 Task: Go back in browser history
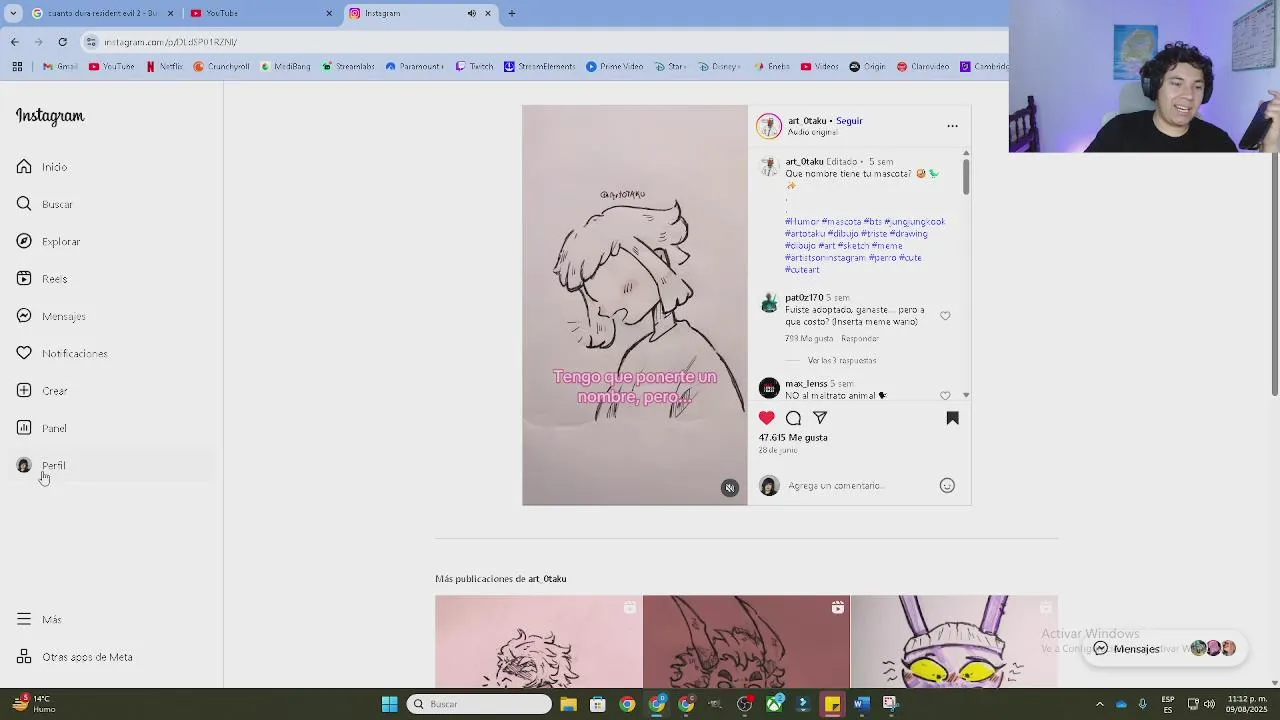pos(14,42)
